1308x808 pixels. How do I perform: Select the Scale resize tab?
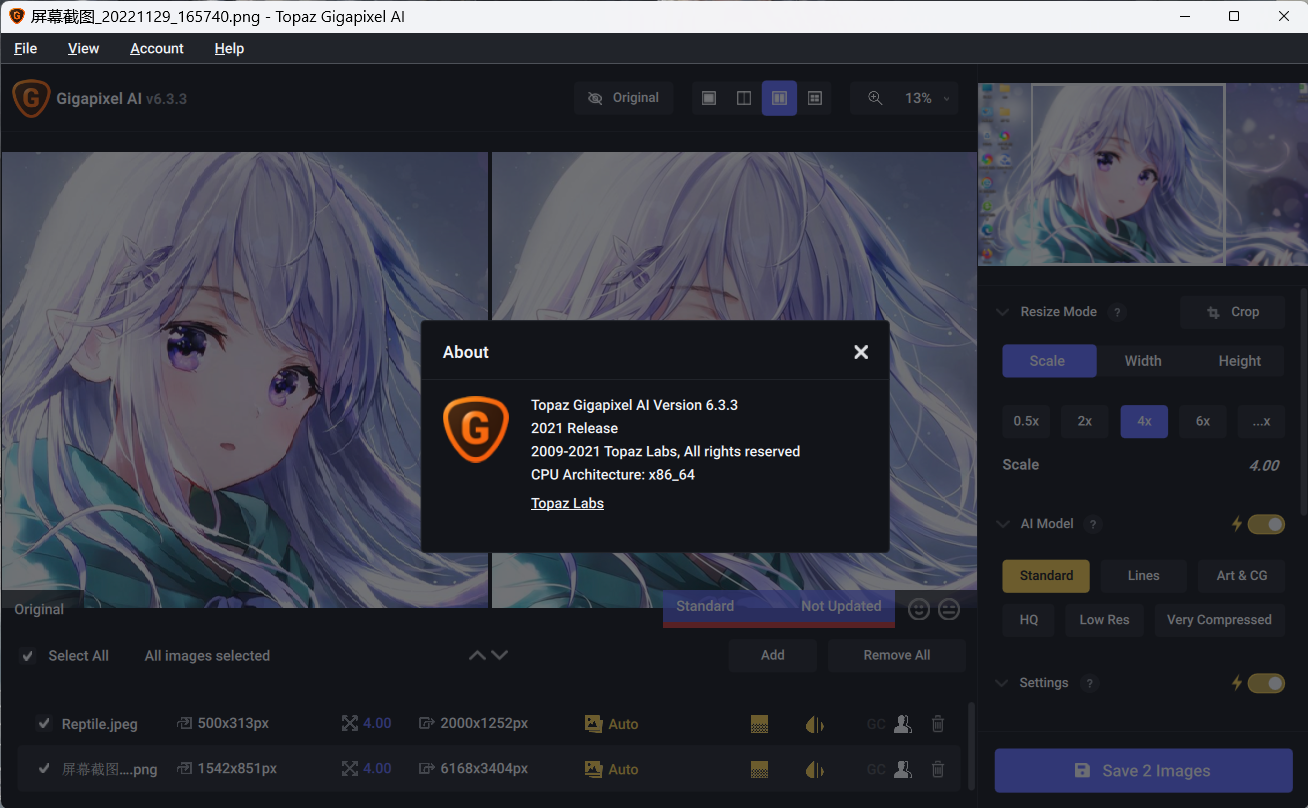pos(1049,361)
